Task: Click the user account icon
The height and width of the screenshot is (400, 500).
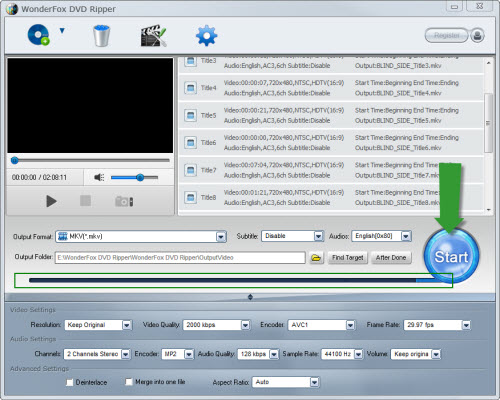Action: point(477,35)
